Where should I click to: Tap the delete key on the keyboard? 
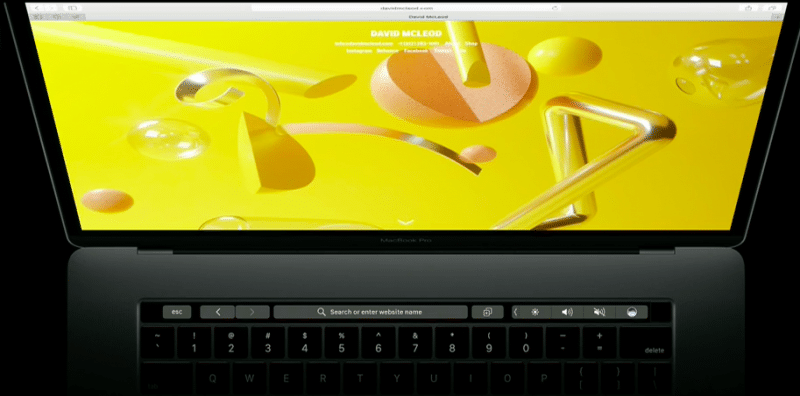(x=645, y=343)
